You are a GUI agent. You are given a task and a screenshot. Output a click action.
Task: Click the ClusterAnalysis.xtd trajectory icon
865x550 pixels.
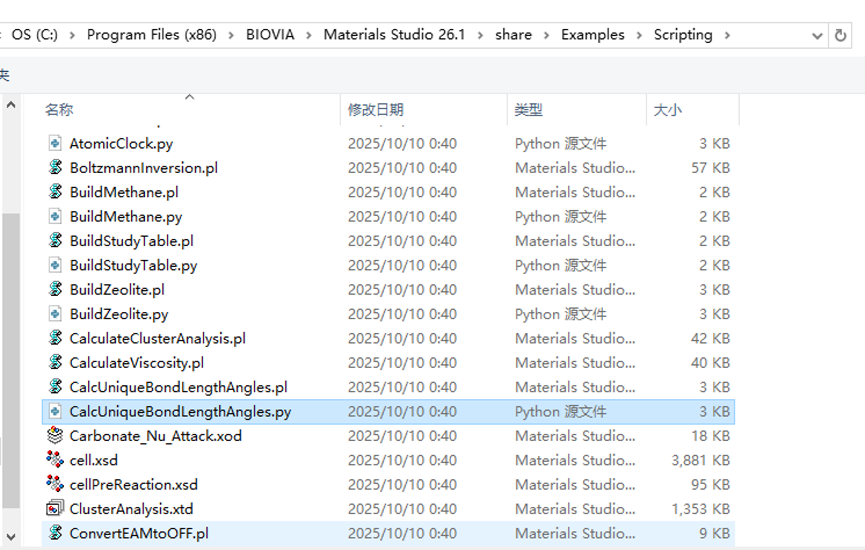[x=55, y=508]
